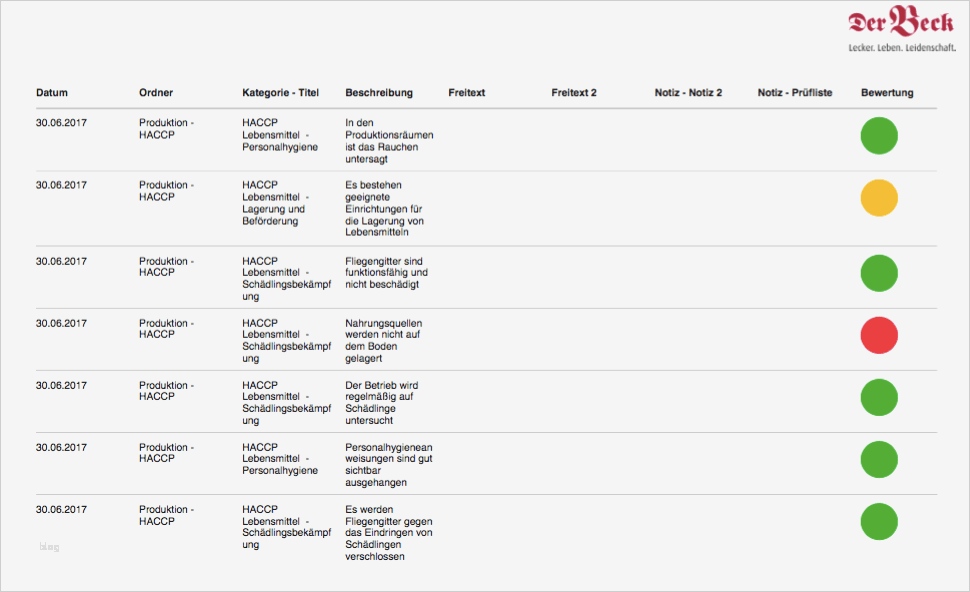
Task: Click the Der Beck logo
Action: coord(900,24)
